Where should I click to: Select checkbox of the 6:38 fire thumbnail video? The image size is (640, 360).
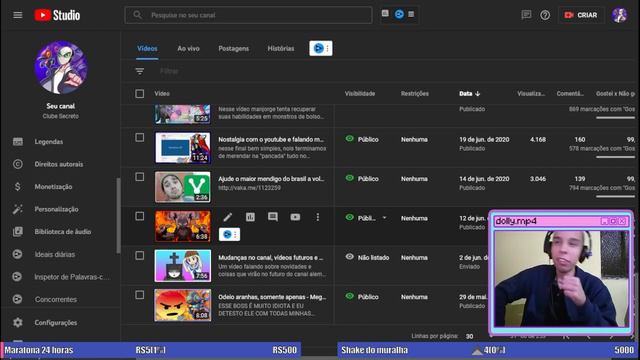[x=140, y=216]
